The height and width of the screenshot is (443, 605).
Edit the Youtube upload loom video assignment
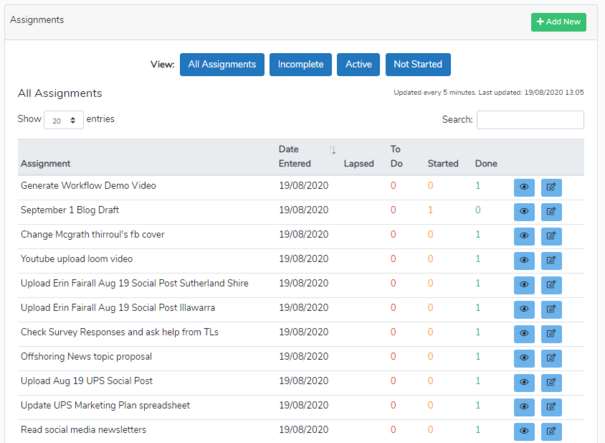(x=551, y=260)
